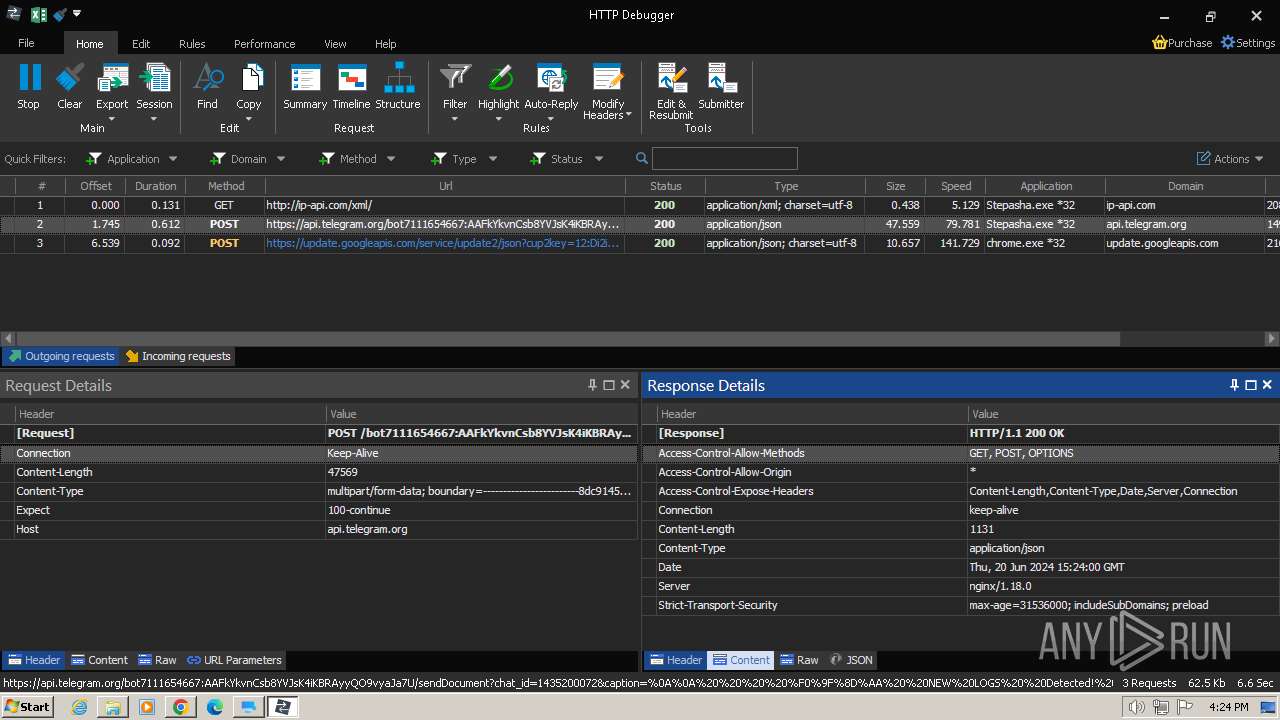Sort by the Size column header
The height and width of the screenshot is (720, 1280).
(x=895, y=186)
